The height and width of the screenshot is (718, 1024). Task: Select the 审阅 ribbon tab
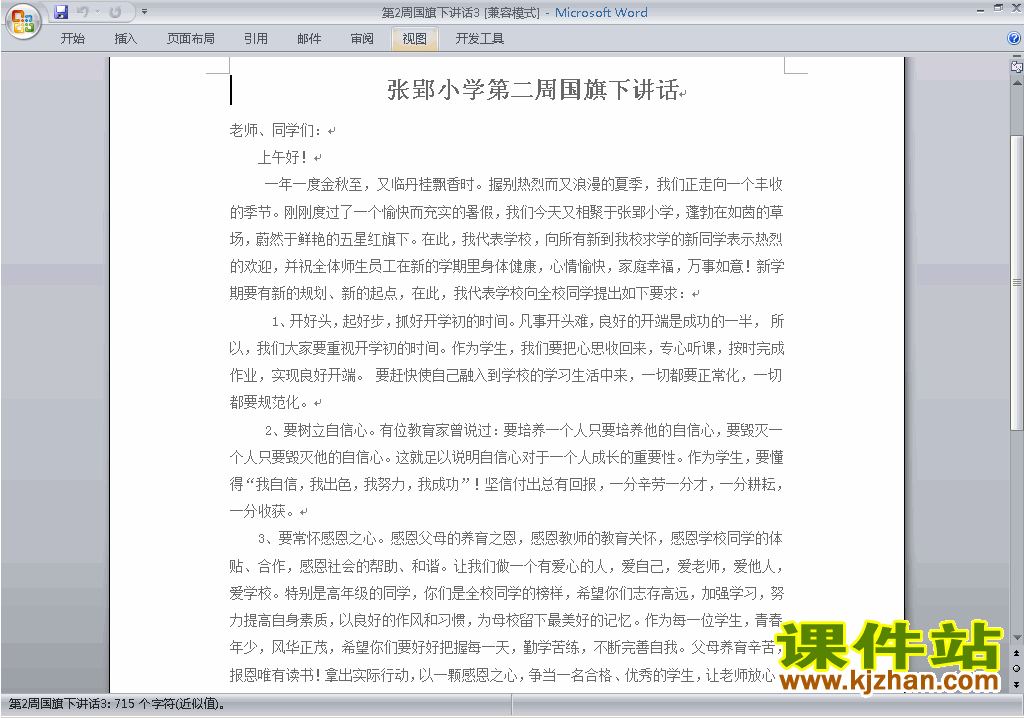click(362, 39)
